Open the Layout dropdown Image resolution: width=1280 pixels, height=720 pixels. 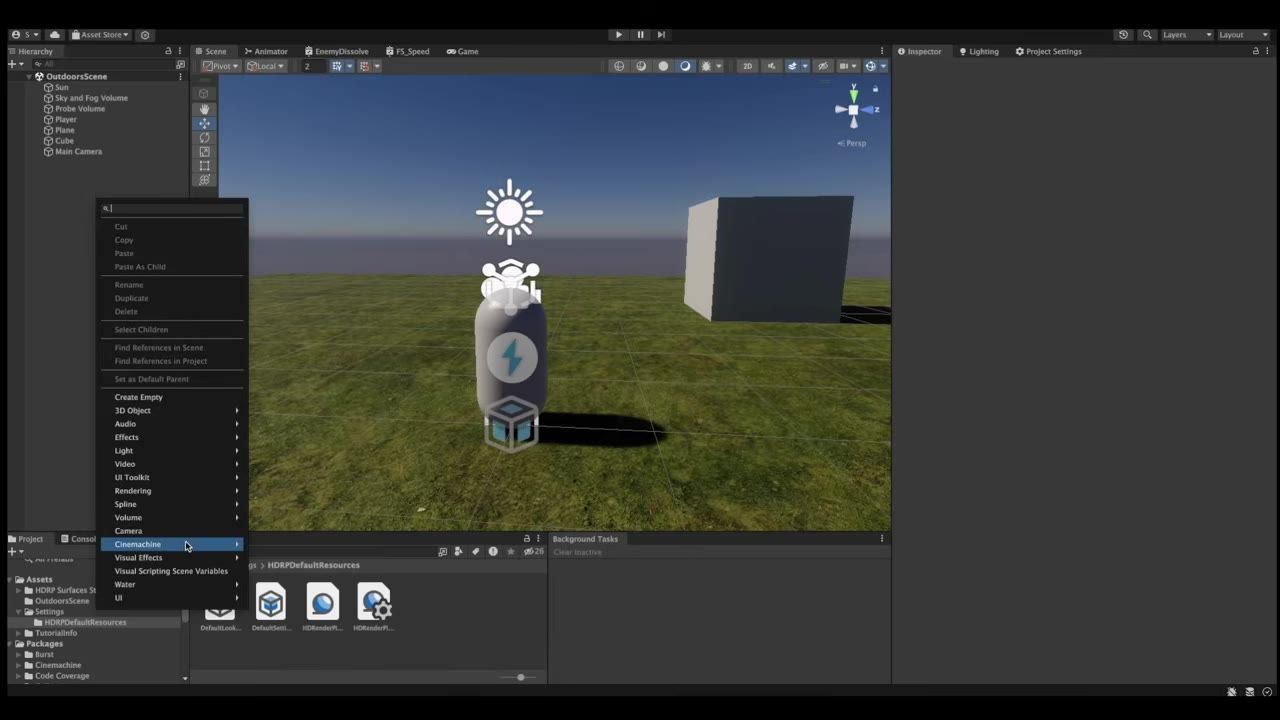click(1243, 35)
